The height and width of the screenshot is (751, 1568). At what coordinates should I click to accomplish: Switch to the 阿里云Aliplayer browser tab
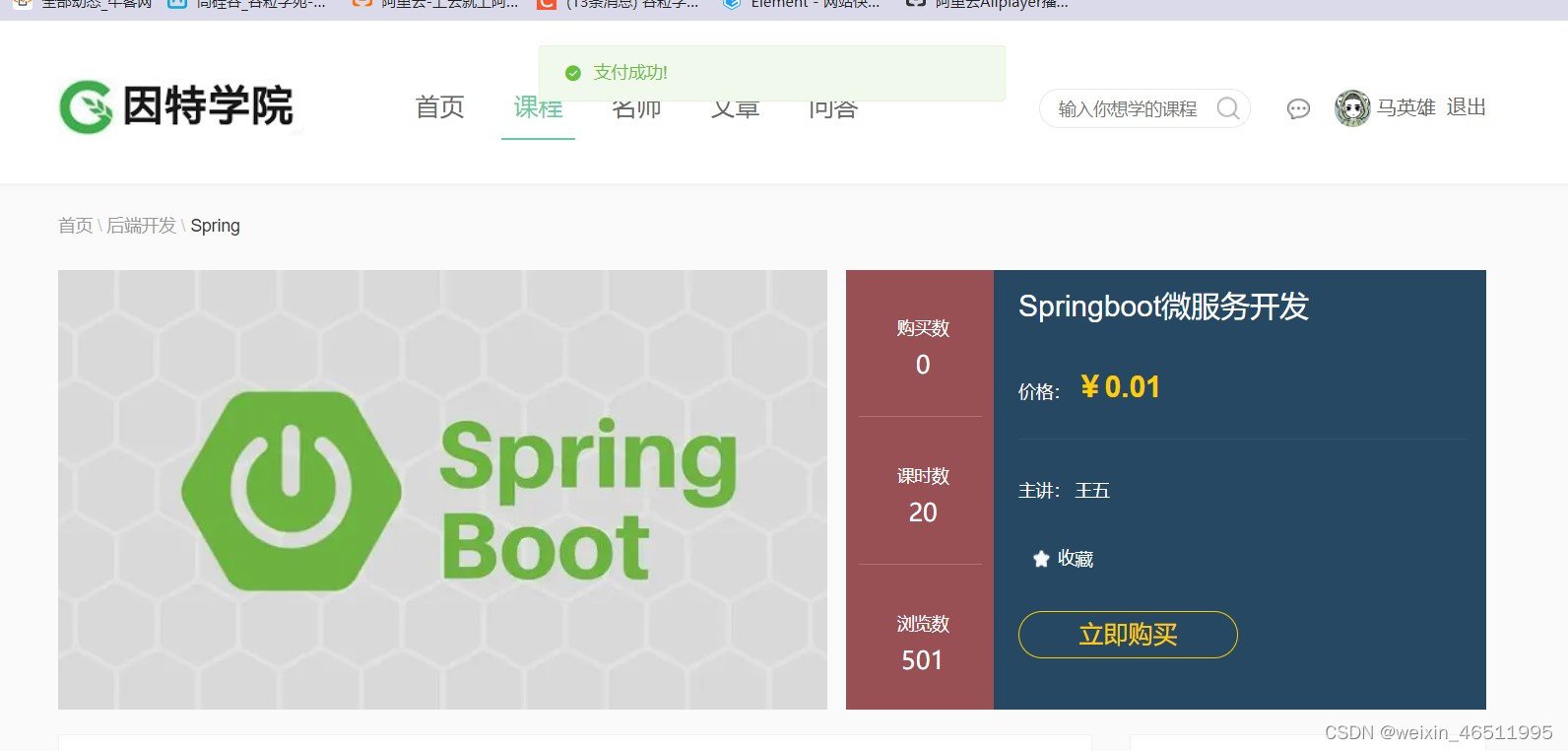988,5
